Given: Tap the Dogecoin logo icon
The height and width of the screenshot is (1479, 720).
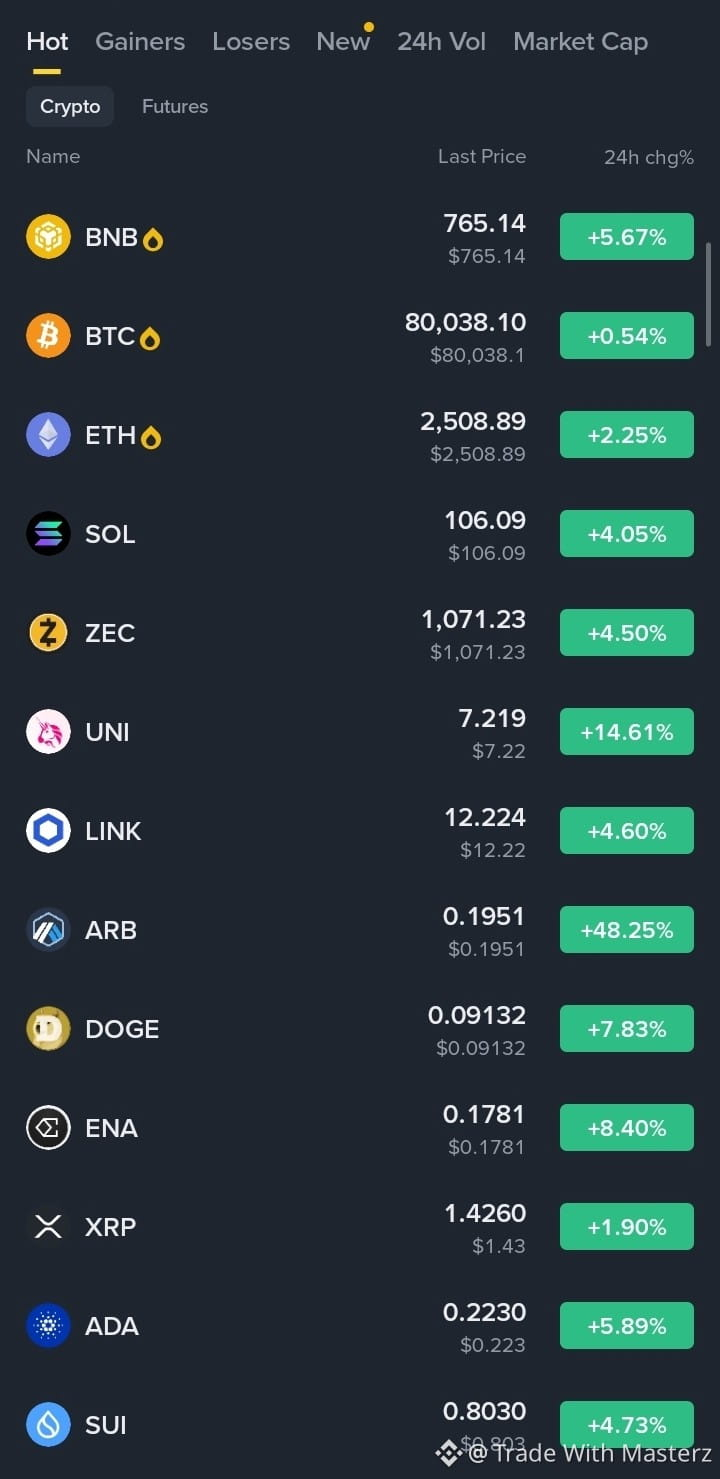Looking at the screenshot, I should click(48, 1029).
